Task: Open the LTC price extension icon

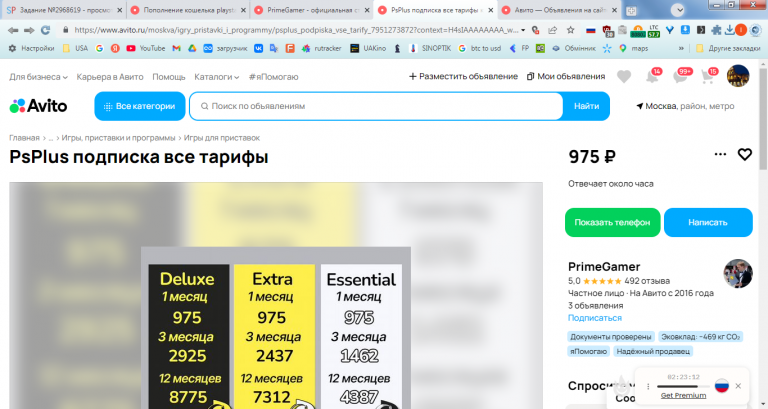Action: pyautogui.click(x=653, y=31)
